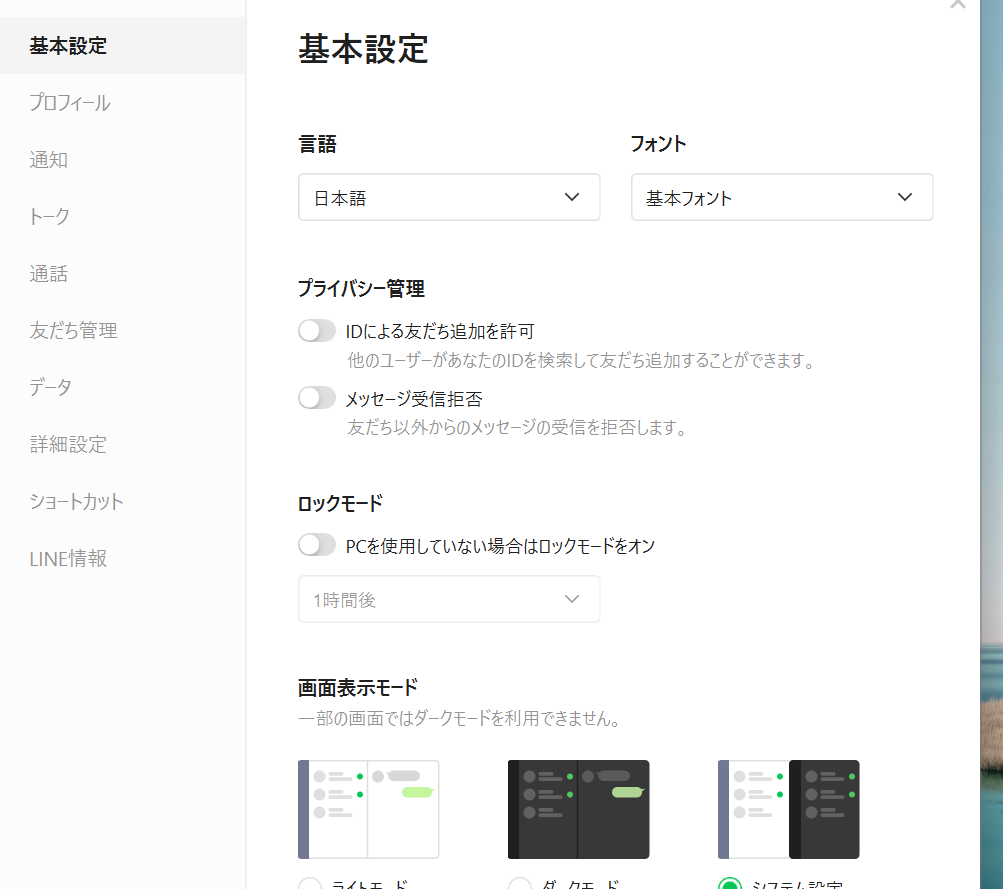Select 基本設定 in the sidebar
Image resolution: width=1003 pixels, height=889 pixels.
click(68, 46)
